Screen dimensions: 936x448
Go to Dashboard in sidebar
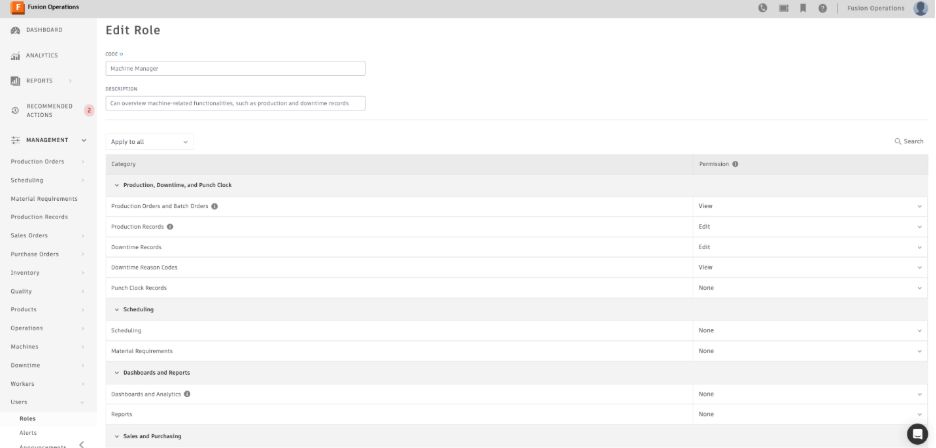point(44,30)
